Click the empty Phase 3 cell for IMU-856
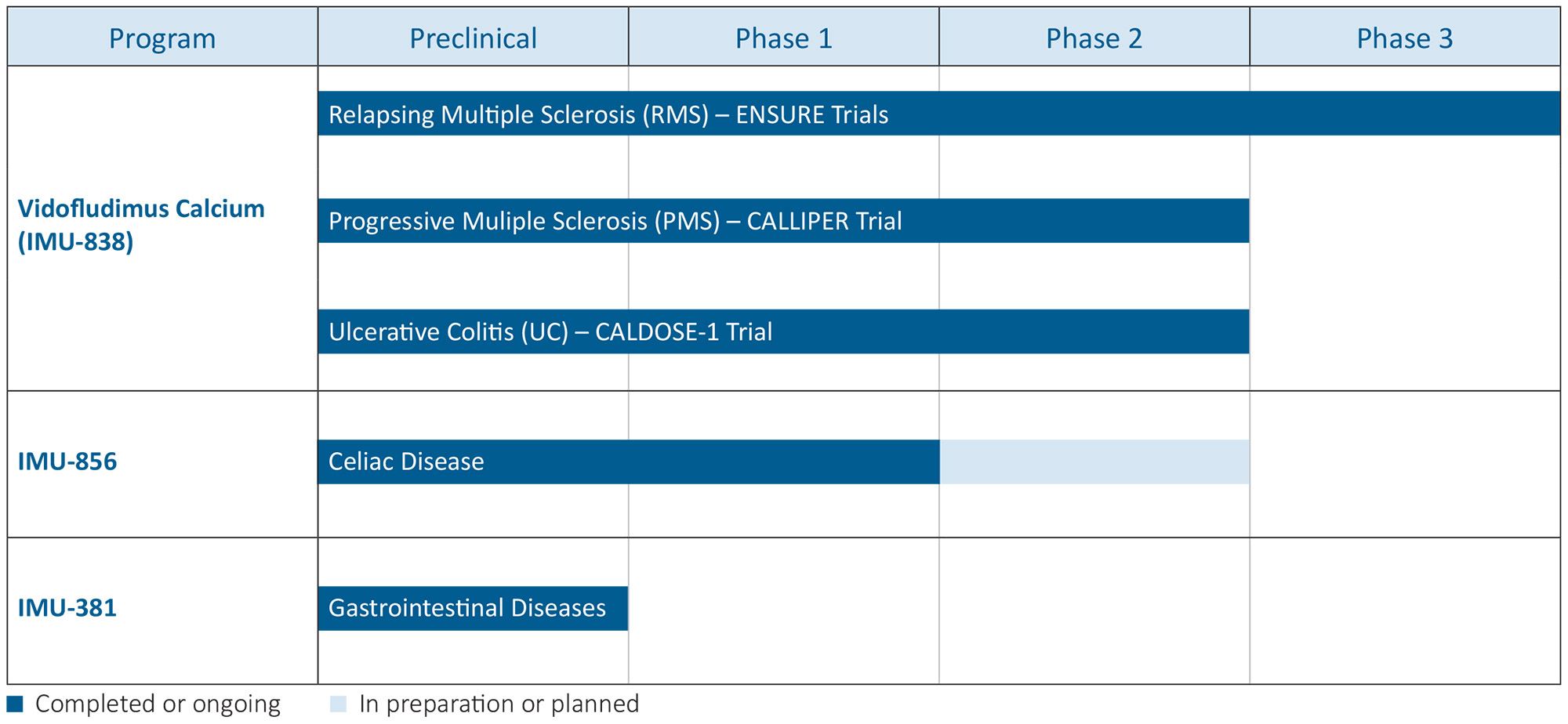Screen dimensions: 1568x724 pyautogui.click(x=1404, y=464)
